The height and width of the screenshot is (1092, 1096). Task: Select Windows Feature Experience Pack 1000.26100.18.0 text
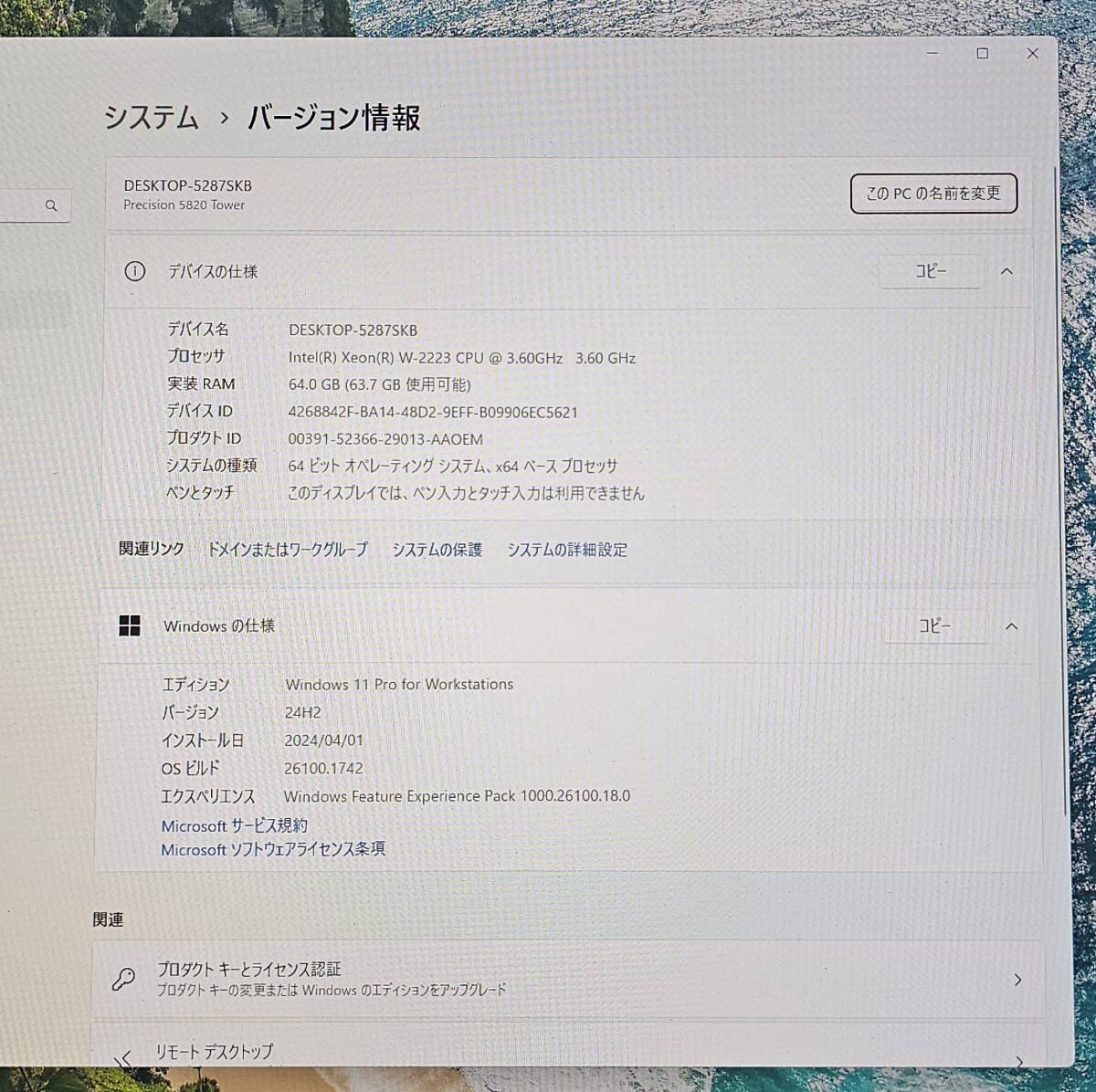pyautogui.click(x=457, y=796)
